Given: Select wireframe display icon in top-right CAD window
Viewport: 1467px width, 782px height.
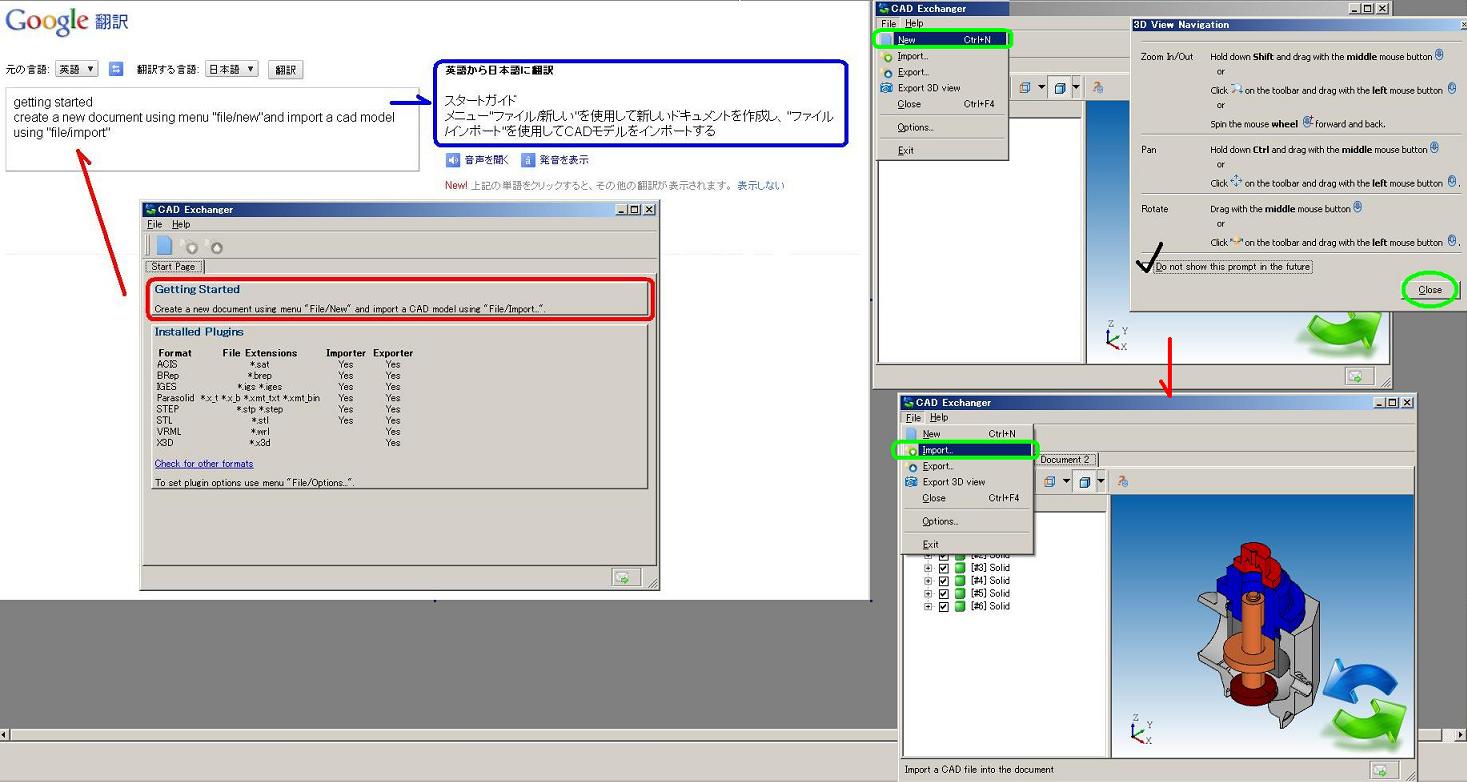Looking at the screenshot, I should (1025, 88).
